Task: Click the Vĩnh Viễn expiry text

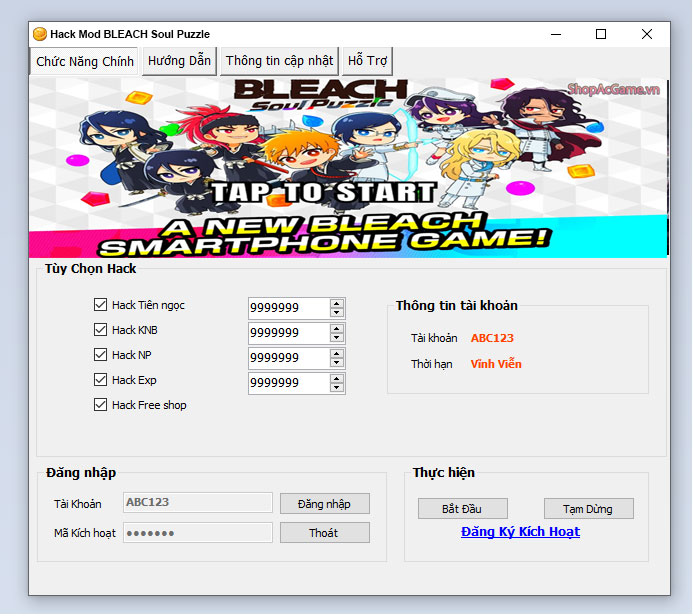Action: pyautogui.click(x=496, y=364)
